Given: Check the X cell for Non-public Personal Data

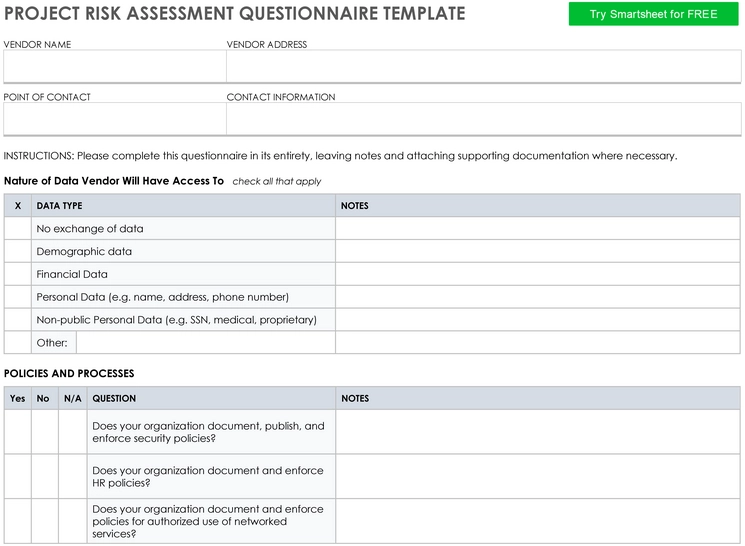Looking at the screenshot, I should coord(18,320).
